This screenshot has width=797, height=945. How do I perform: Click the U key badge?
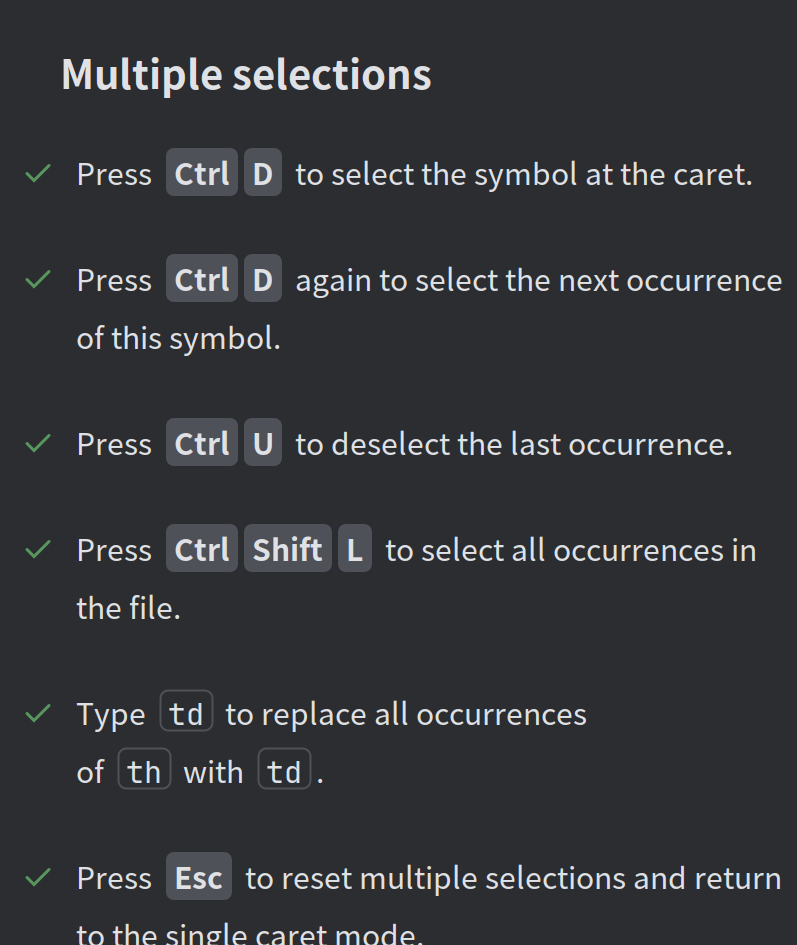click(263, 442)
